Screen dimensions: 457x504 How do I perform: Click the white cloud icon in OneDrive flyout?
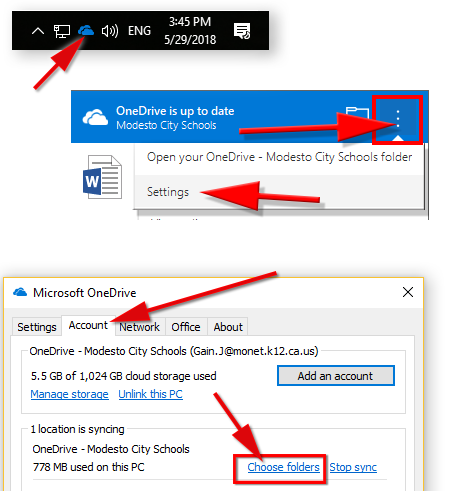(x=95, y=117)
